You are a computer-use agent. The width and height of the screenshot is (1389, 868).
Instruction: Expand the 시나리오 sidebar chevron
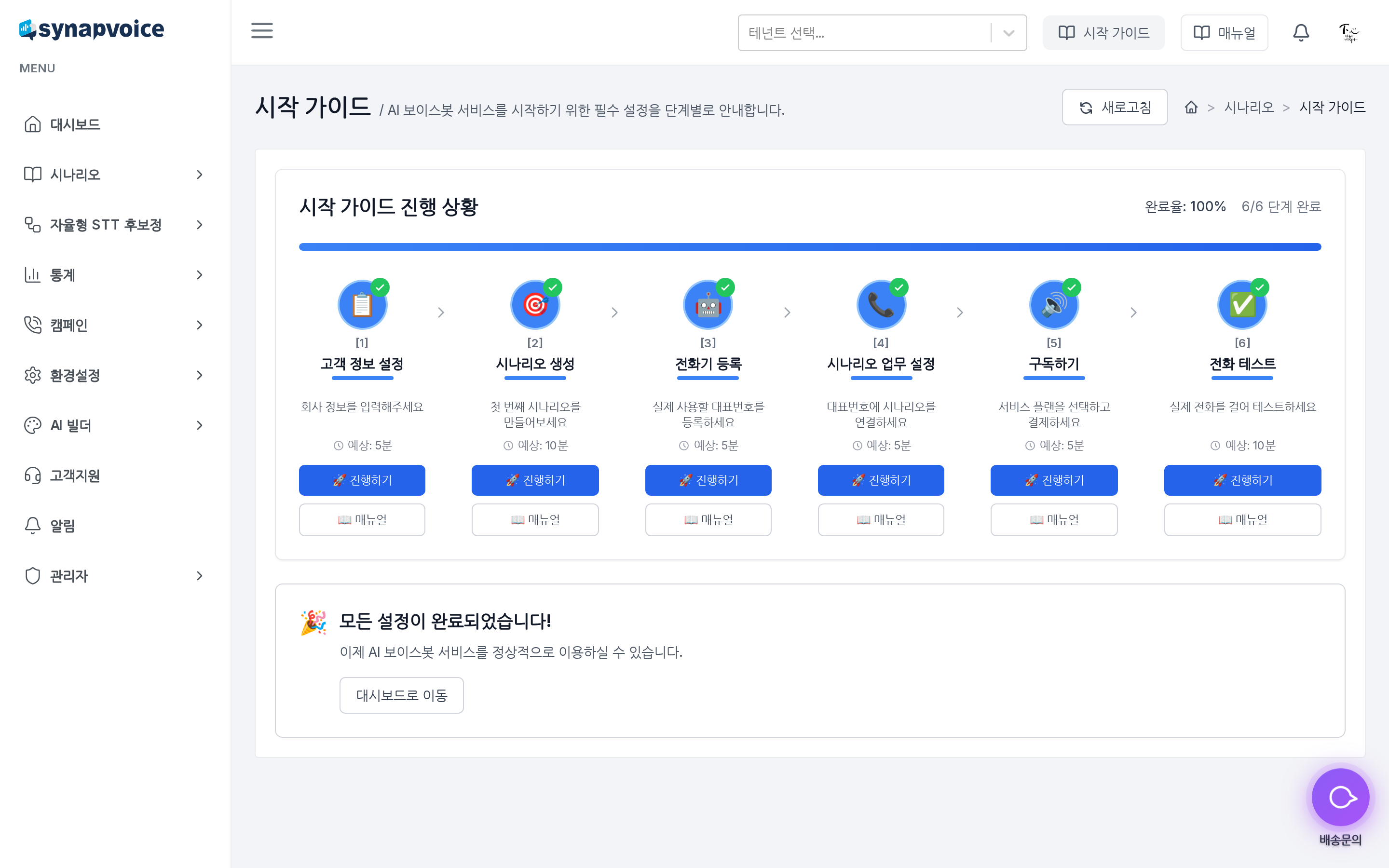199,174
